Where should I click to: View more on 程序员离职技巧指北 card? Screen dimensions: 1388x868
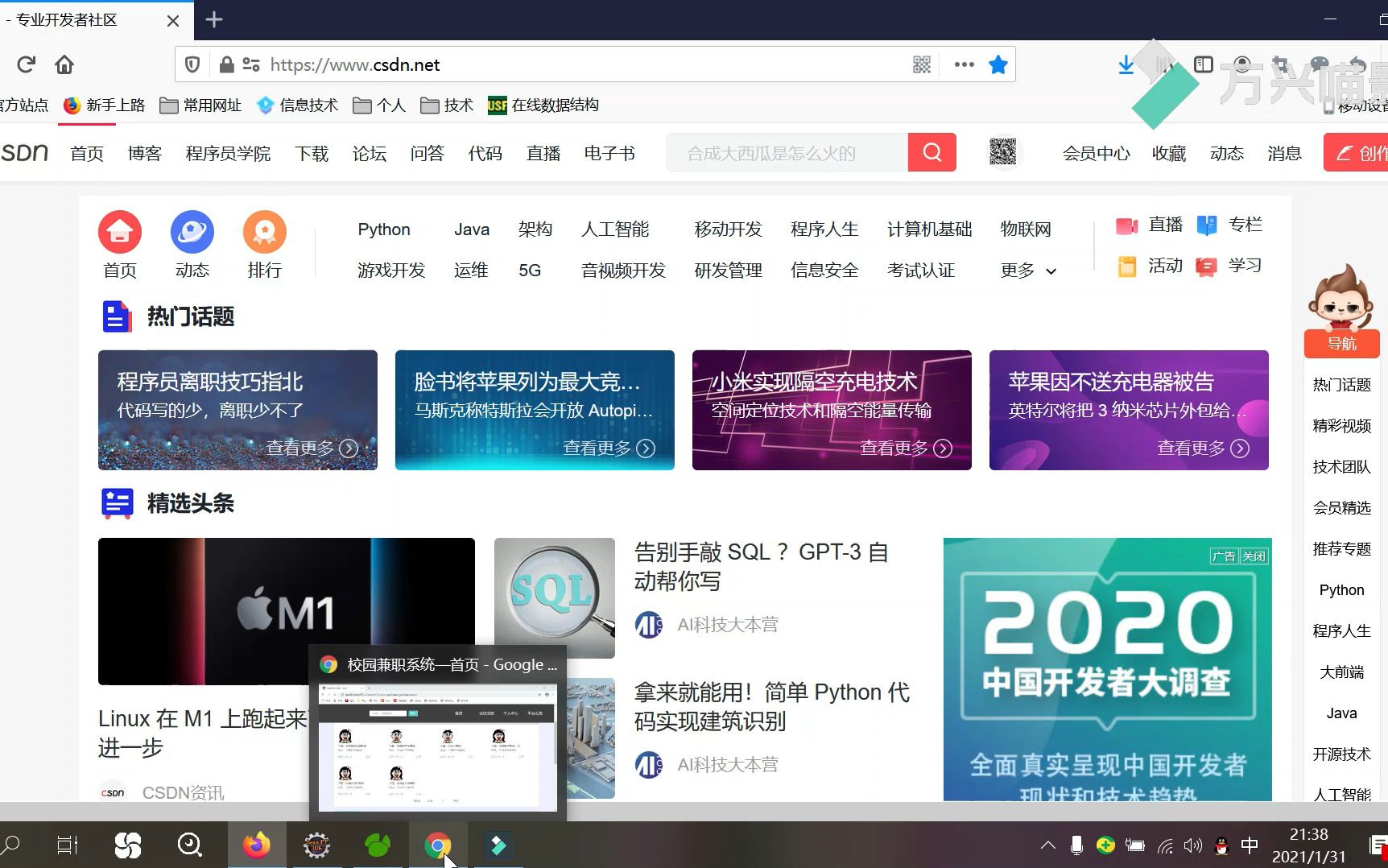tap(312, 448)
